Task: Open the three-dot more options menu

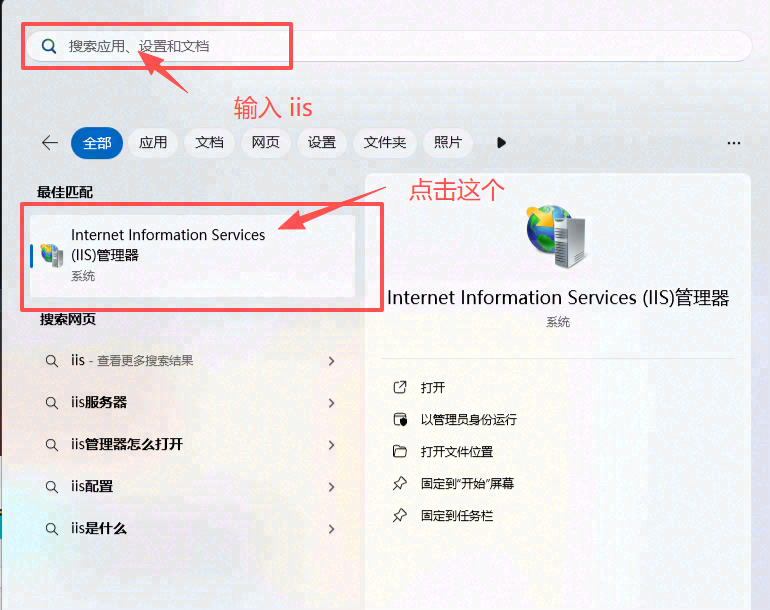Action: (734, 143)
